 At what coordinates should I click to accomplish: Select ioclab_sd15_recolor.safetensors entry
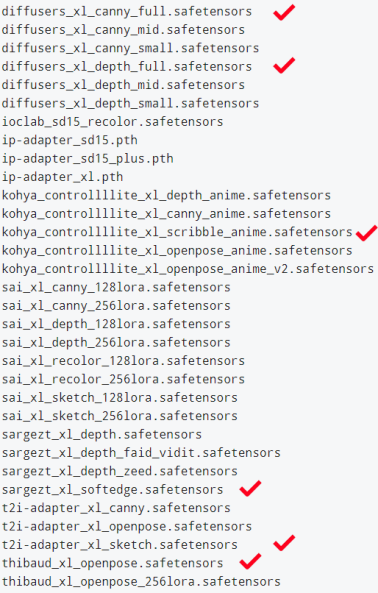click(x=113, y=122)
